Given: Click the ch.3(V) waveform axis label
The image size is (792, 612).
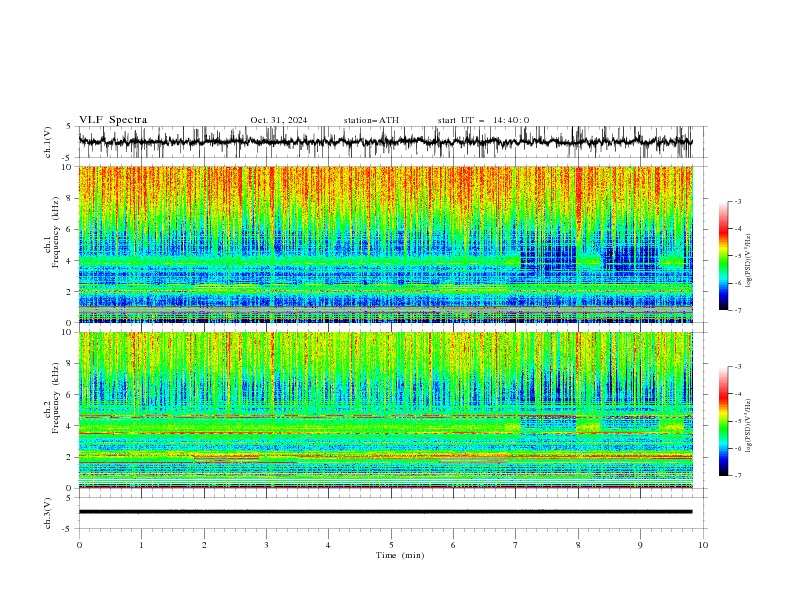Looking at the screenshot, I should (48, 513).
